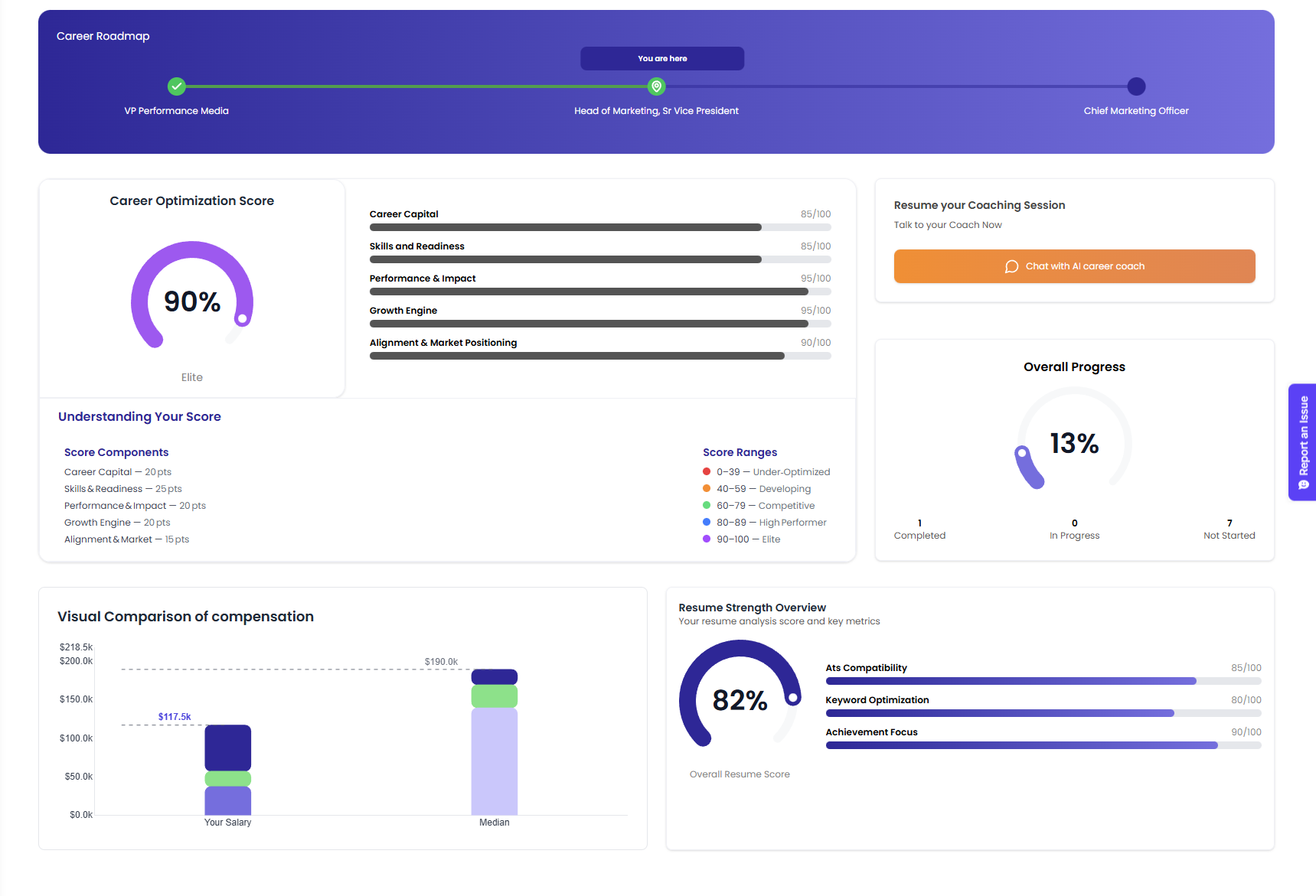Click the purple Elite range dot
This screenshot has width=1316, height=896.
point(707,539)
